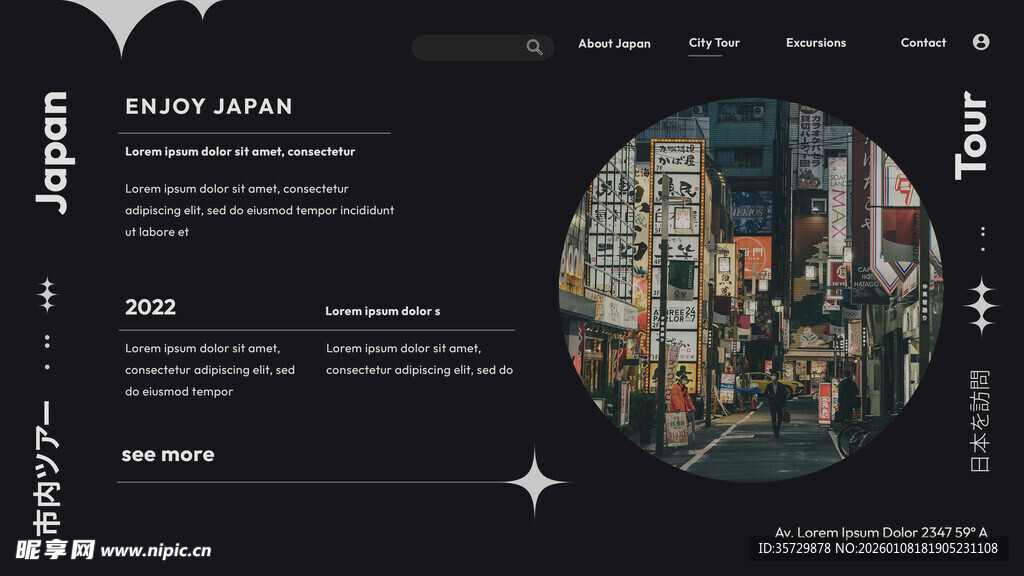Click the circular Tokyo street photo
The width and height of the screenshot is (1024, 576).
point(750,290)
